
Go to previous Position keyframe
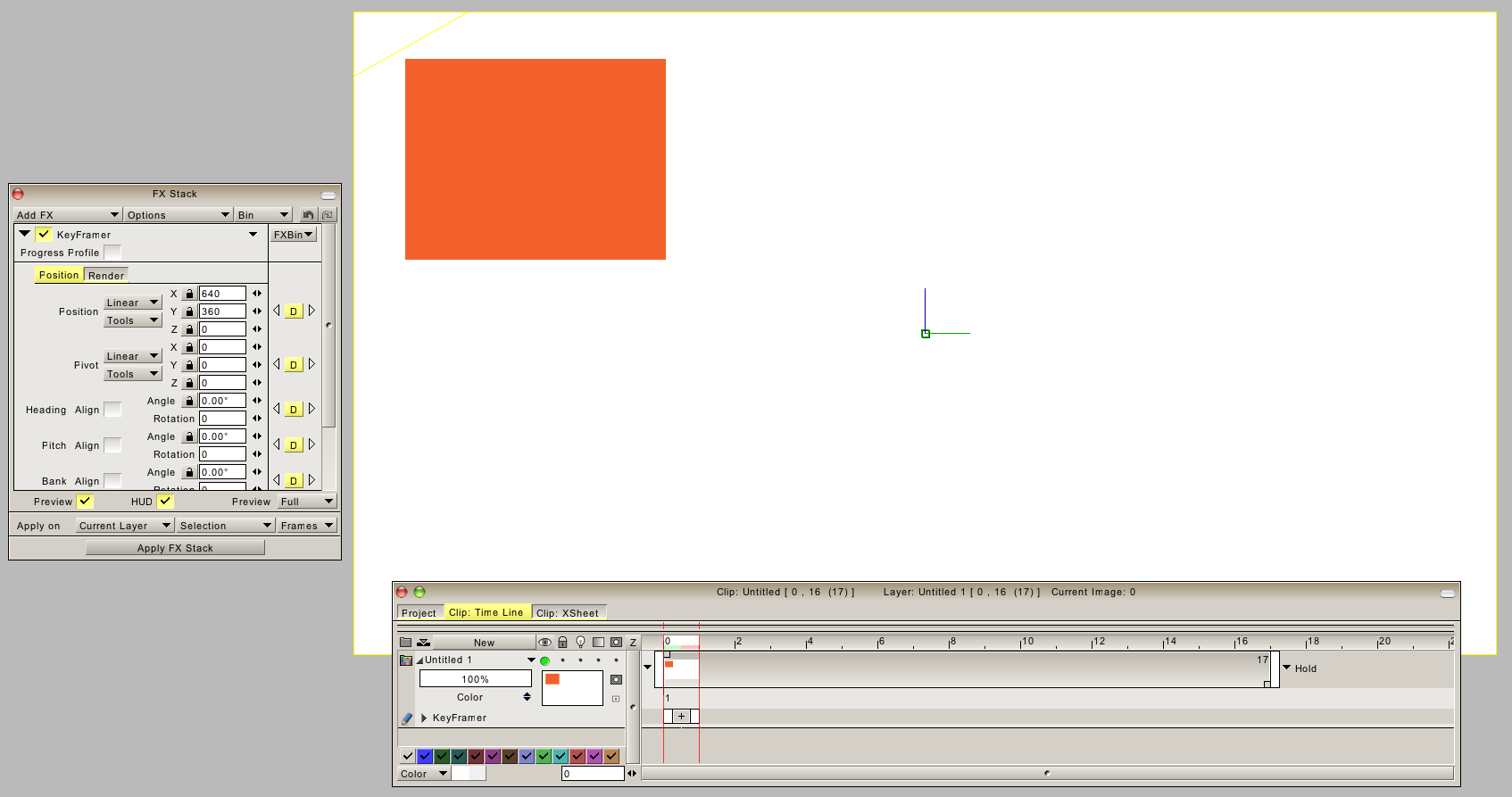click(277, 311)
